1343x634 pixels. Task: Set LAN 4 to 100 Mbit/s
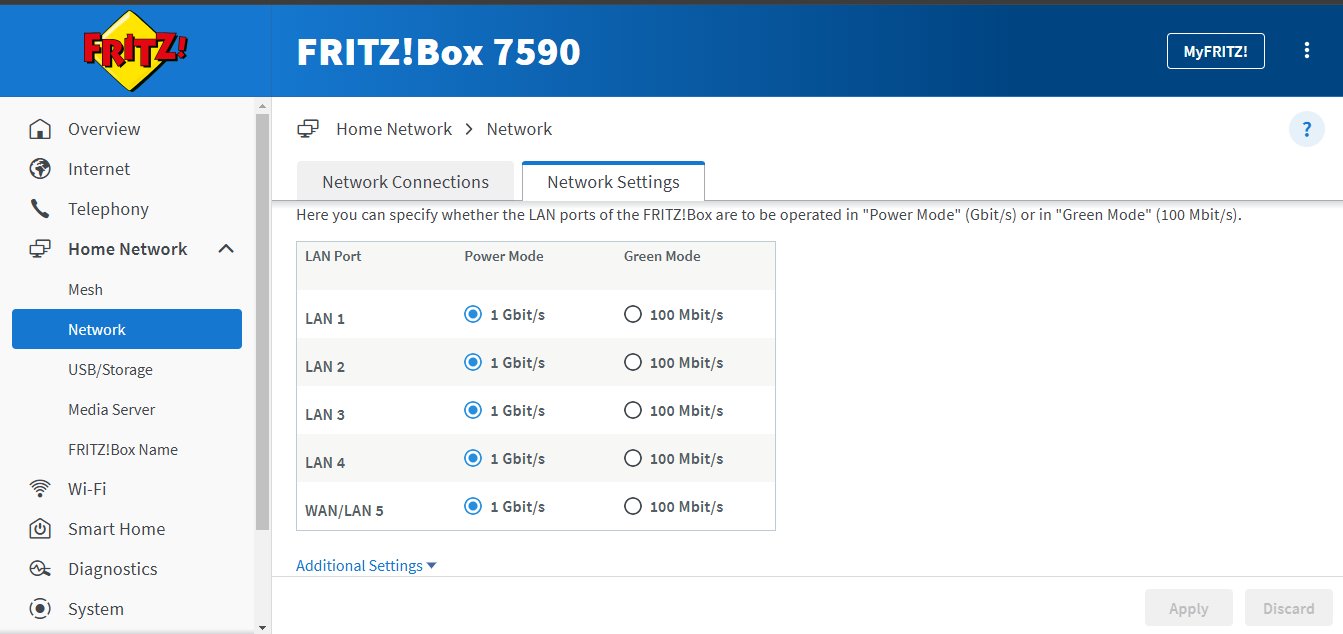pyautogui.click(x=632, y=458)
